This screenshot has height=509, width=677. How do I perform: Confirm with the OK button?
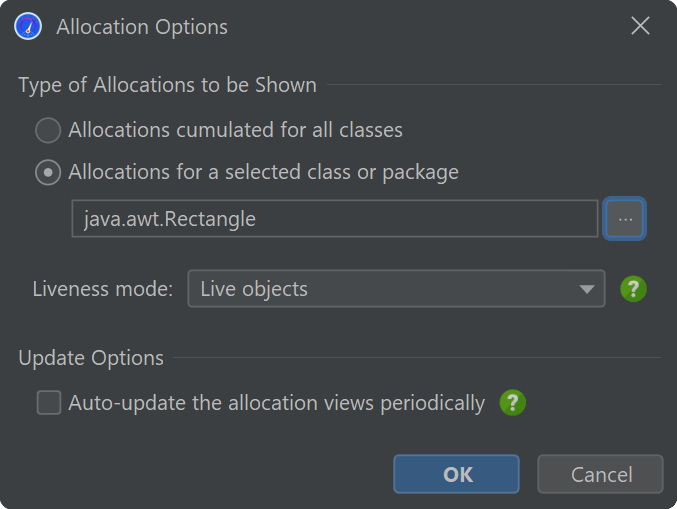[456, 474]
